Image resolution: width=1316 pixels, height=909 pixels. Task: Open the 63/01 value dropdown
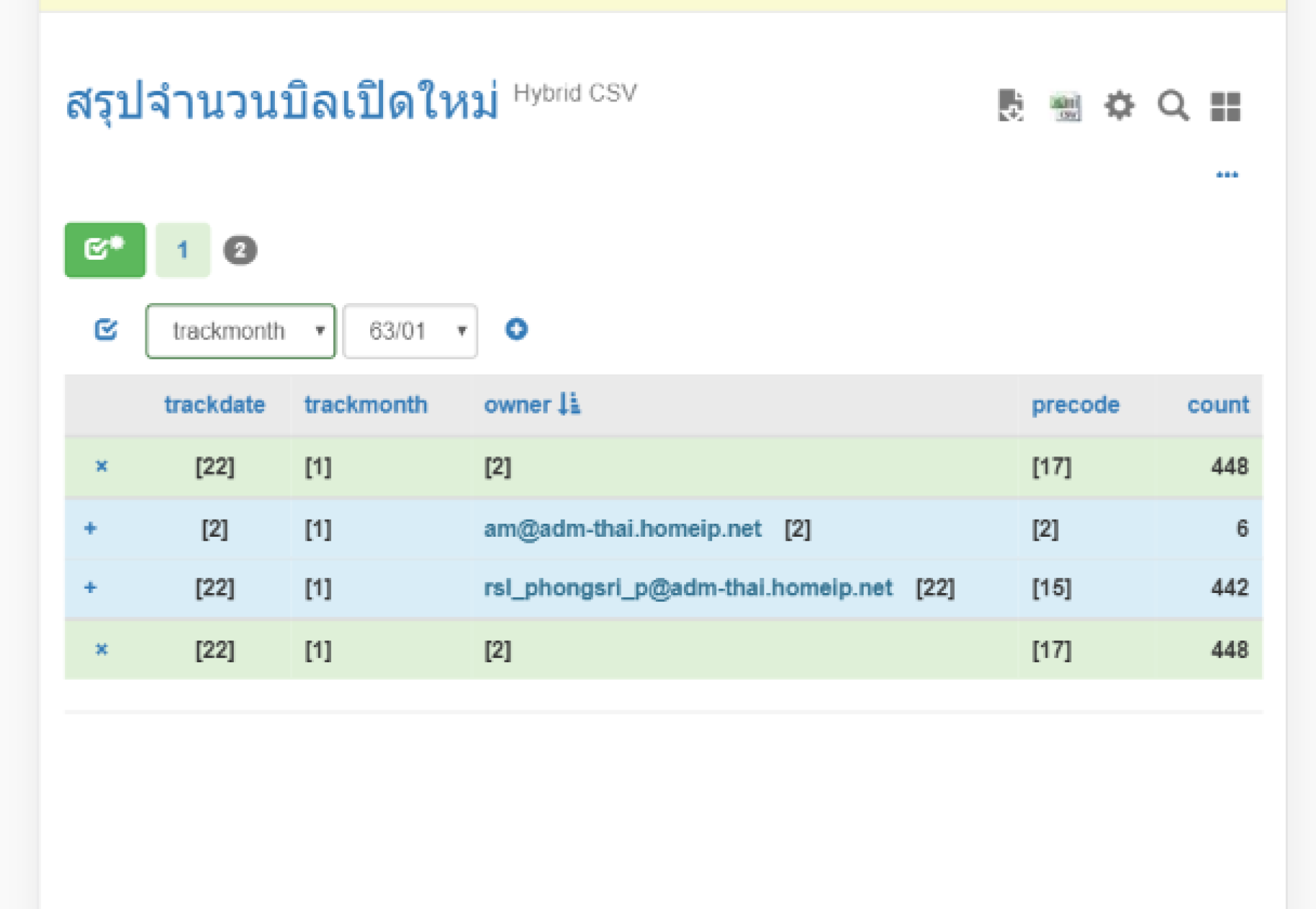(x=410, y=331)
